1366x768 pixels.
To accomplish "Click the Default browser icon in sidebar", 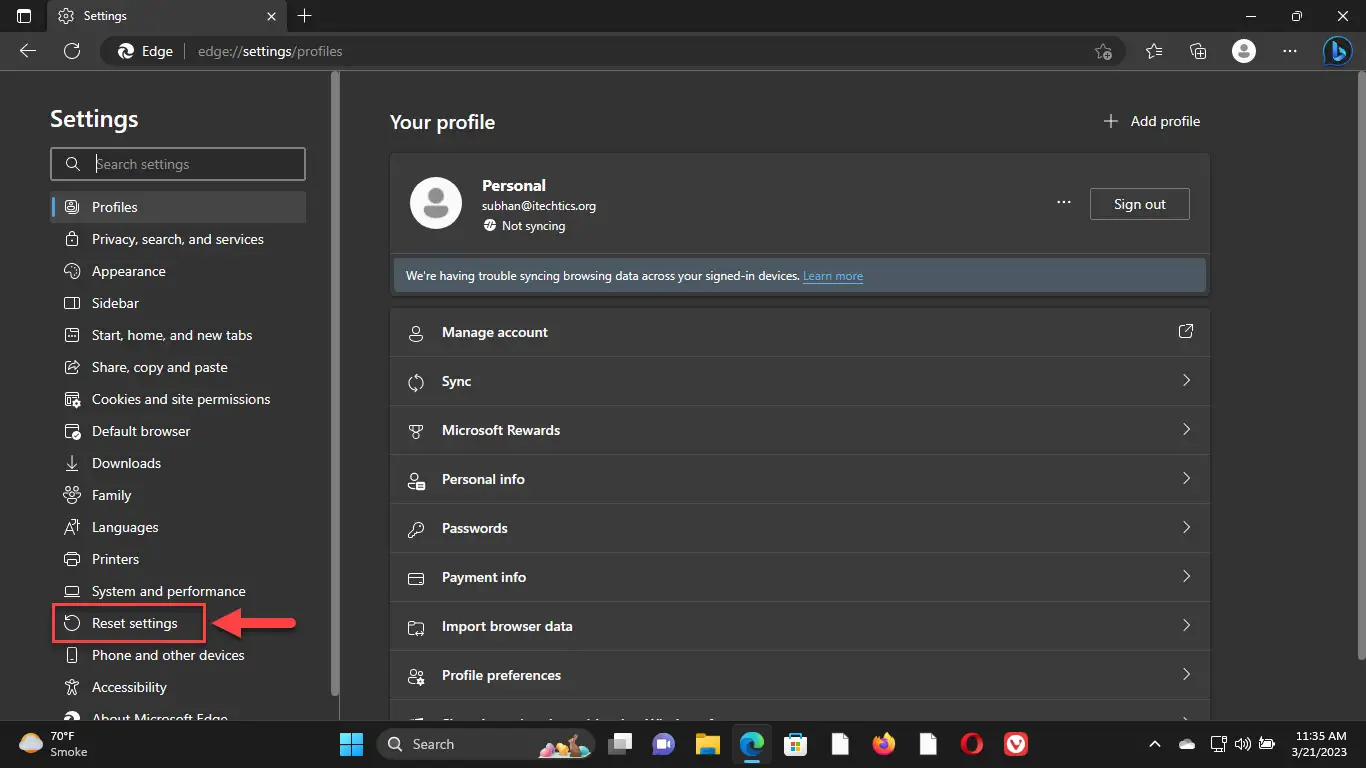I will click(72, 431).
